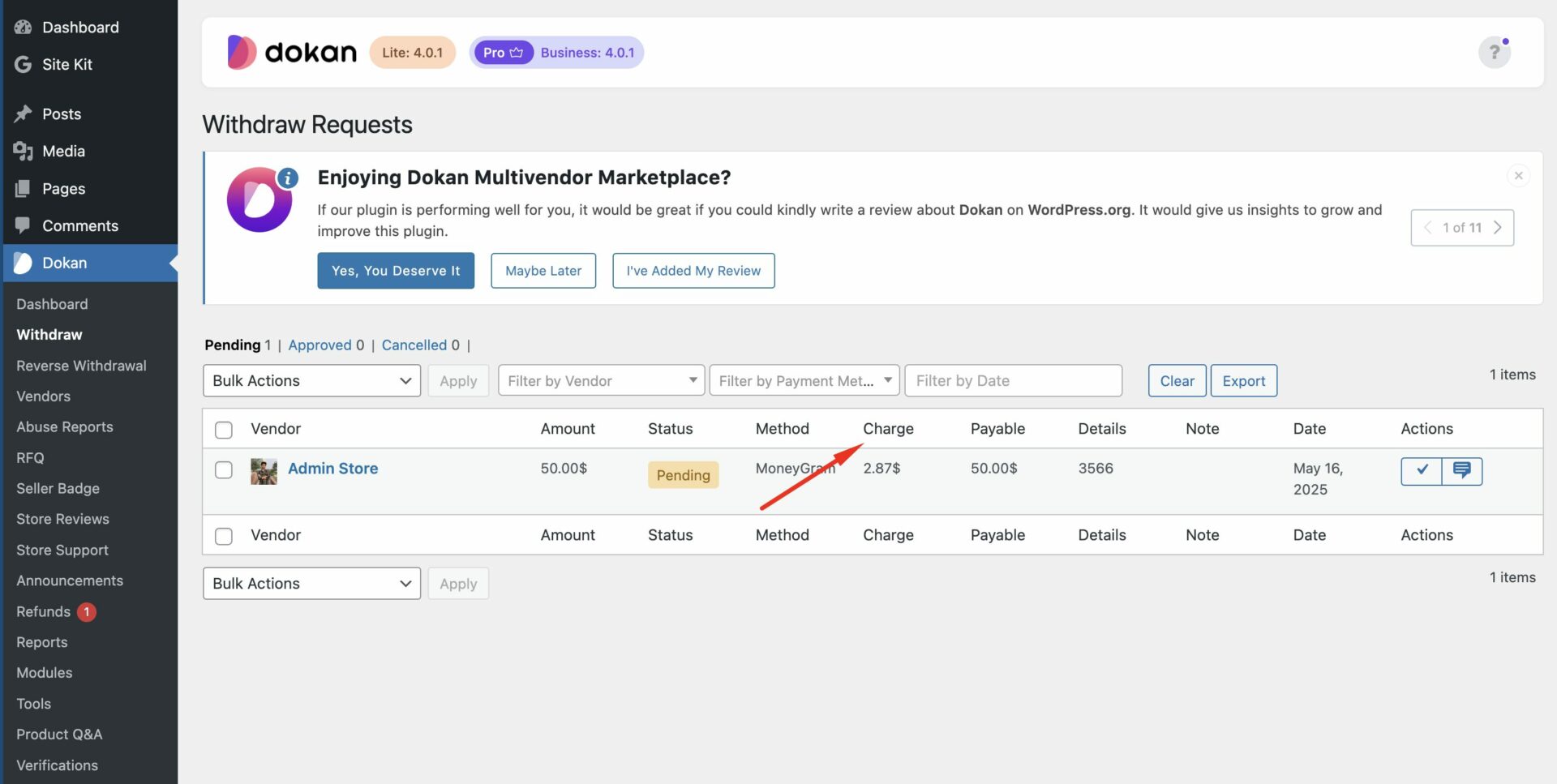Click the Dokan review notice logo
The height and width of the screenshot is (784, 1557).
(260, 199)
